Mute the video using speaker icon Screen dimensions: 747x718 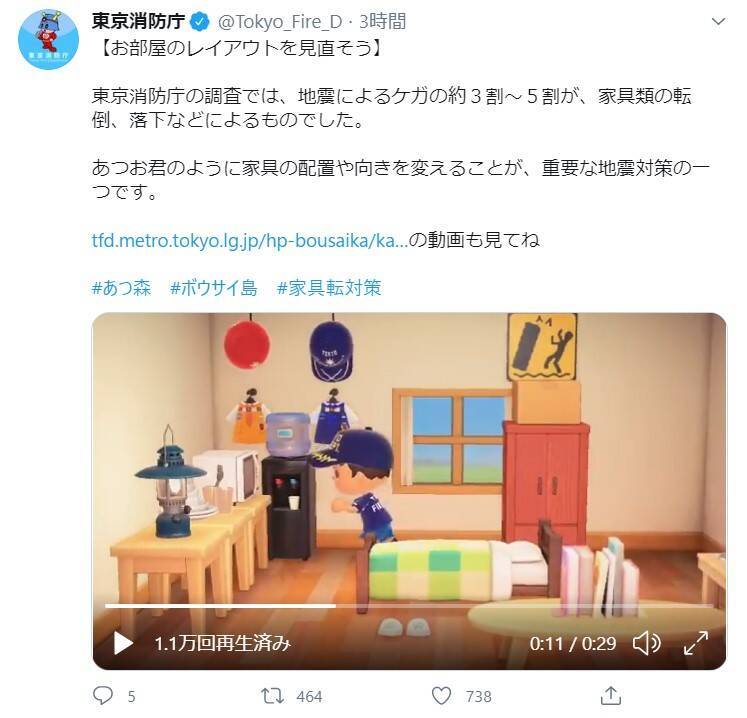click(646, 643)
